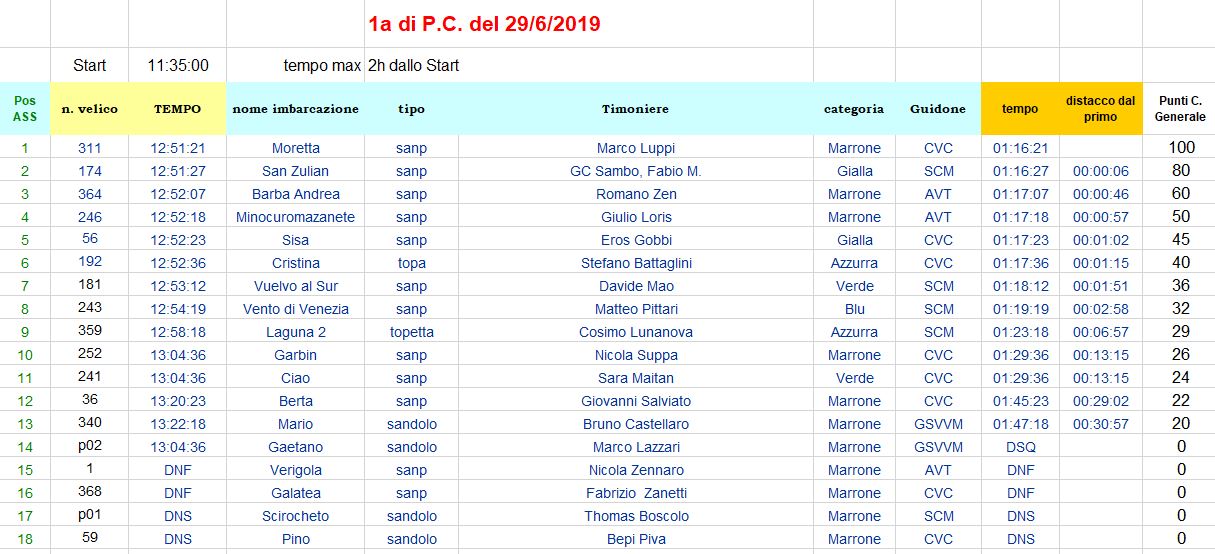Click category cell 'Blu'
This screenshot has width=1215, height=554.
(854, 309)
